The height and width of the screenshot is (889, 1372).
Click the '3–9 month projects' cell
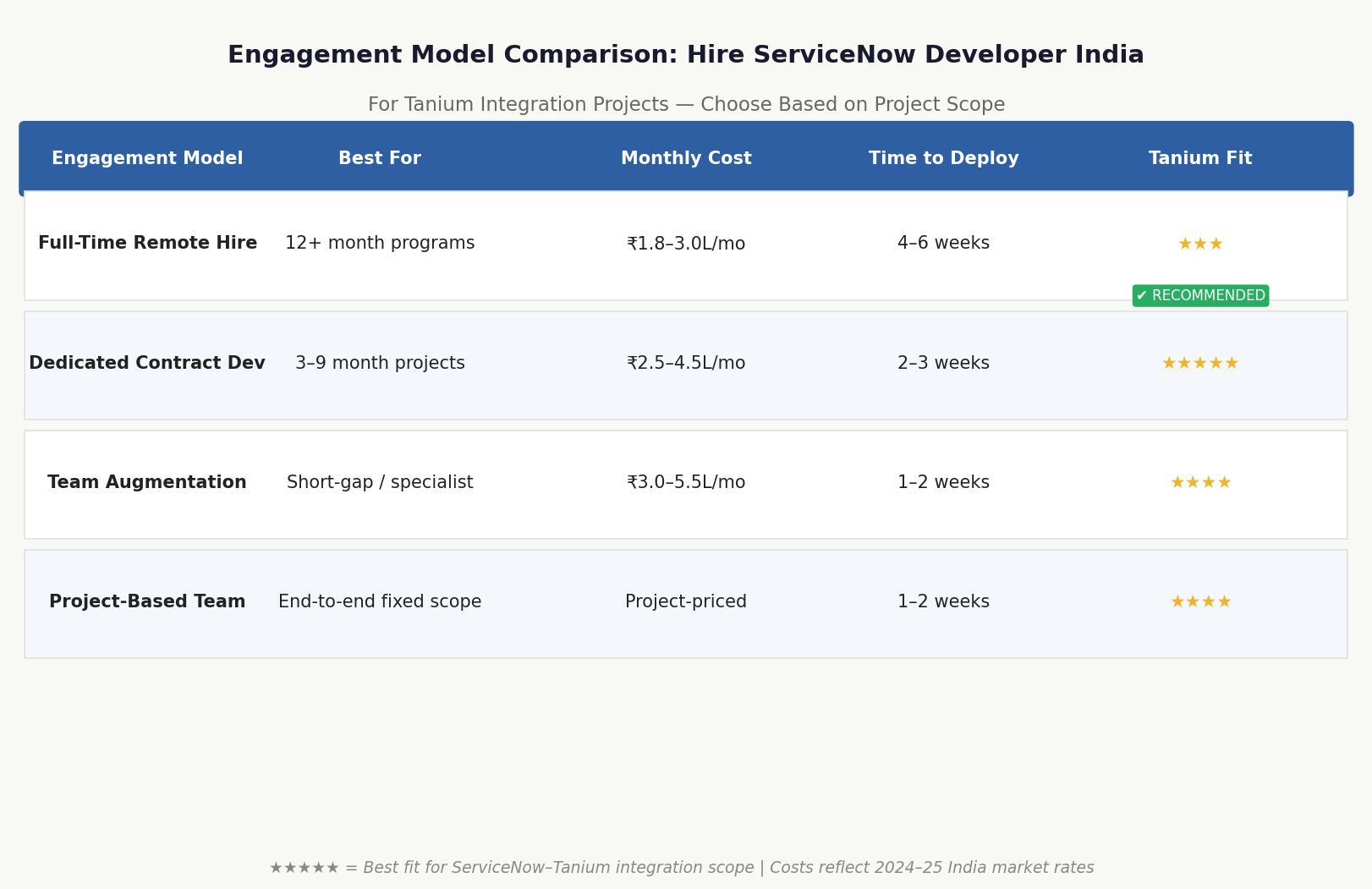[380, 364]
